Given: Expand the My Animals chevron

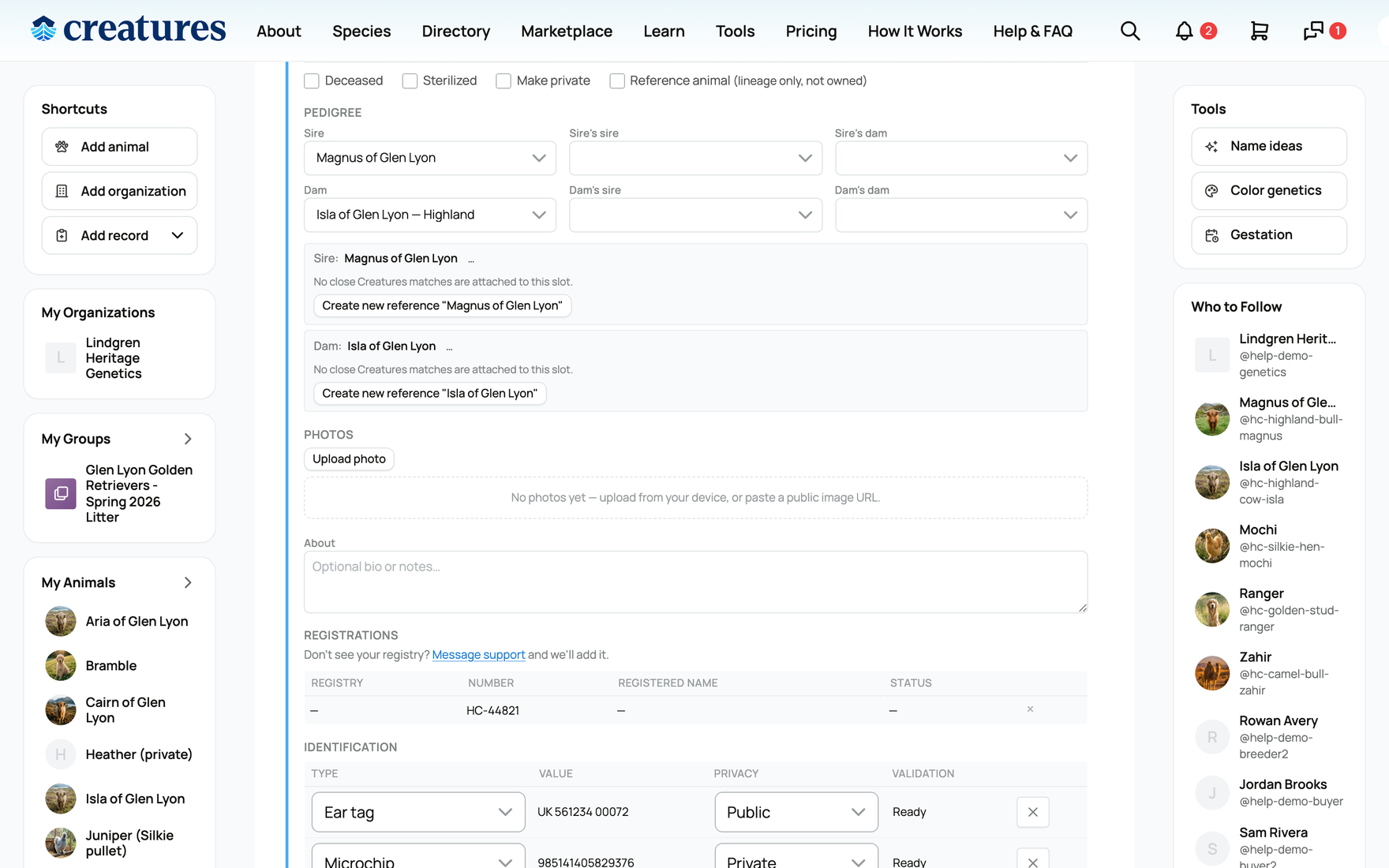Looking at the screenshot, I should 188,582.
